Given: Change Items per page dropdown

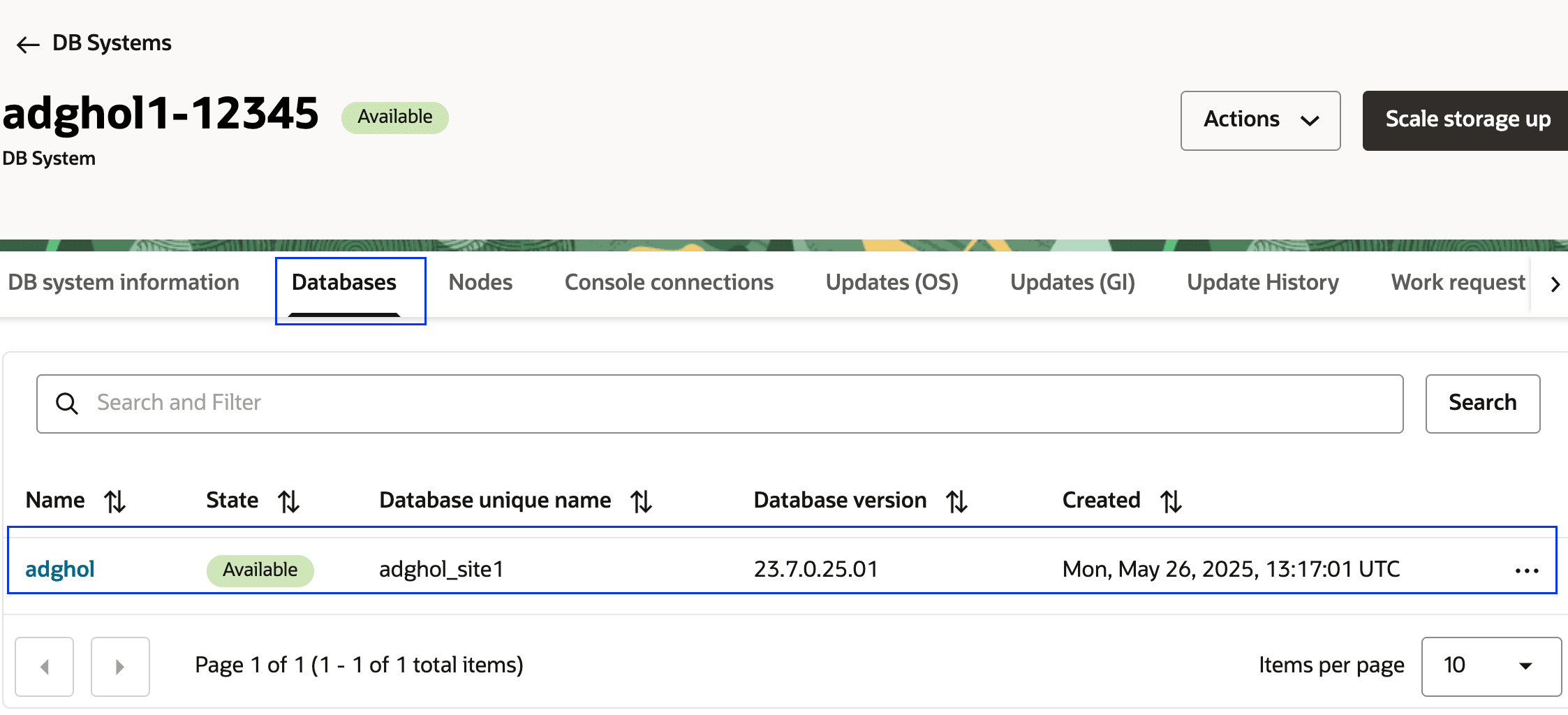Looking at the screenshot, I should [x=1491, y=666].
